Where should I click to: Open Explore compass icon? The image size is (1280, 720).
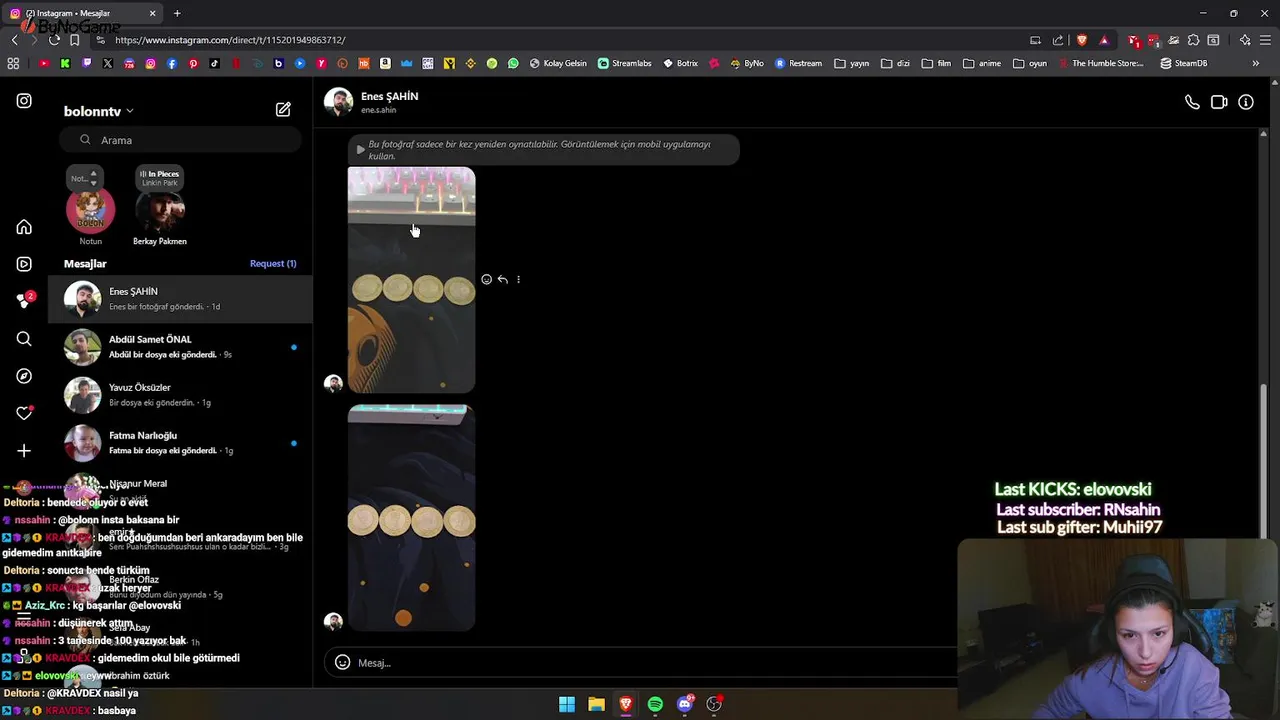tap(24, 376)
